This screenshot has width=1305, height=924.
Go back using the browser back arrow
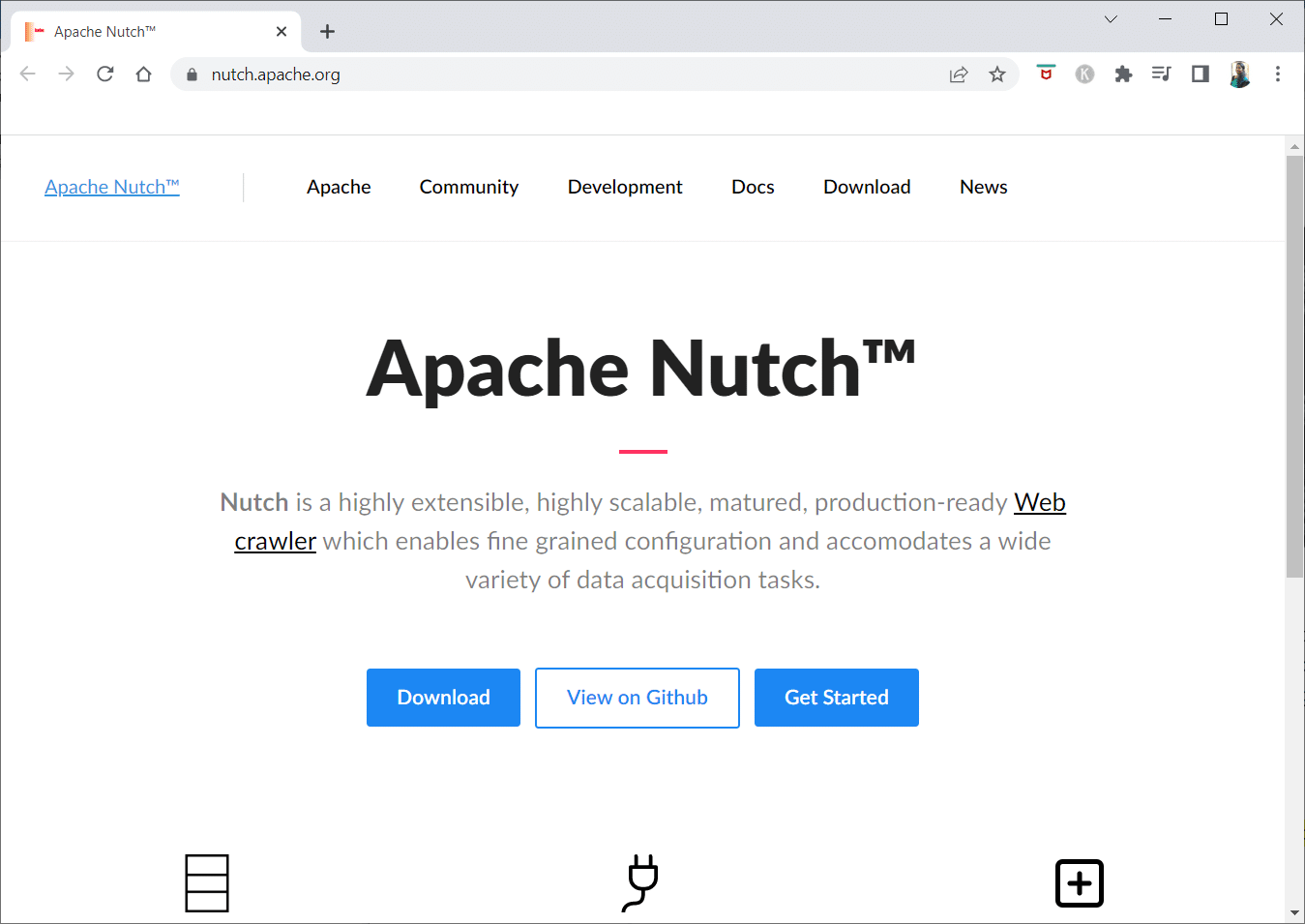click(x=28, y=75)
